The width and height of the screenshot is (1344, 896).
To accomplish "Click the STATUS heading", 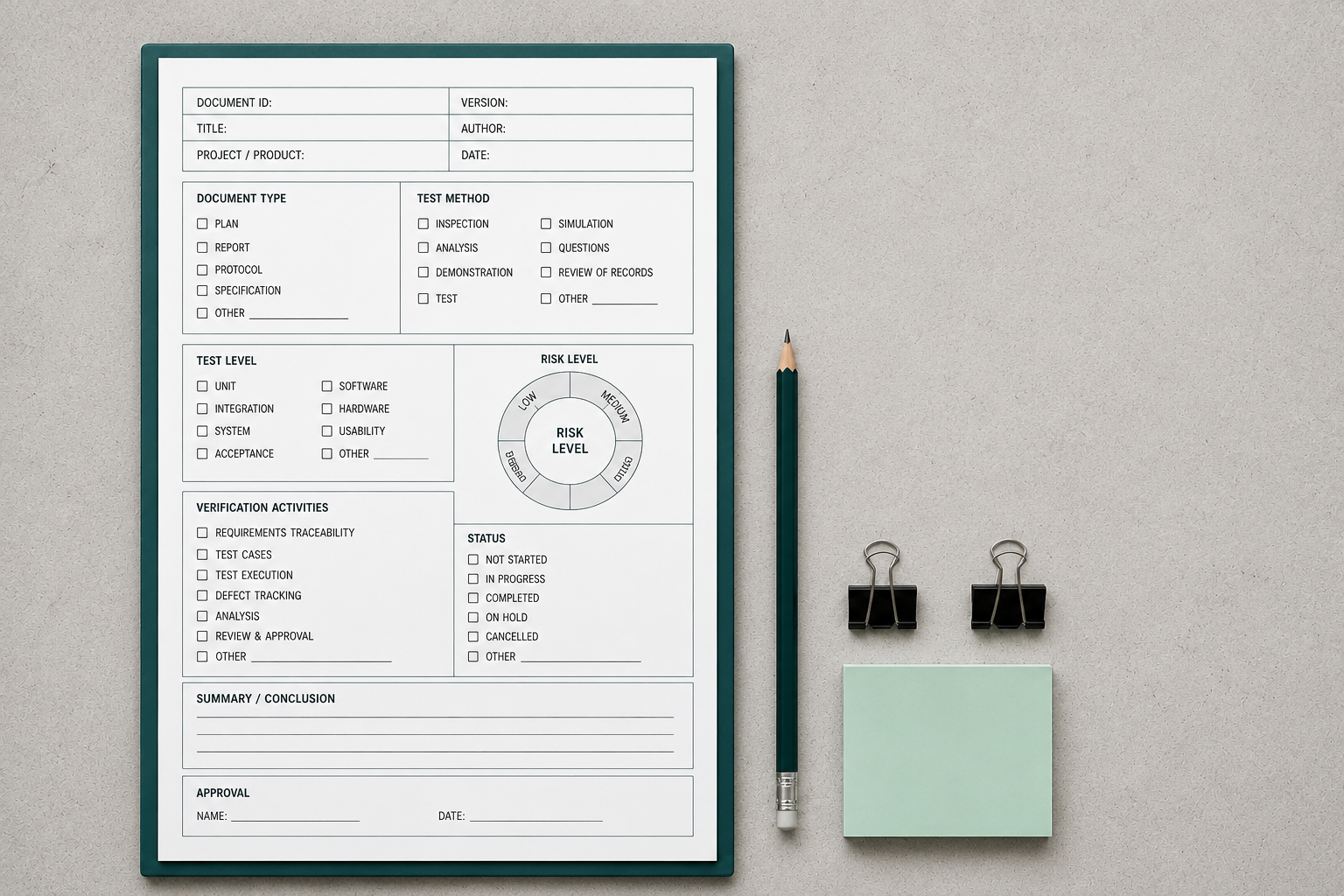I will point(486,539).
